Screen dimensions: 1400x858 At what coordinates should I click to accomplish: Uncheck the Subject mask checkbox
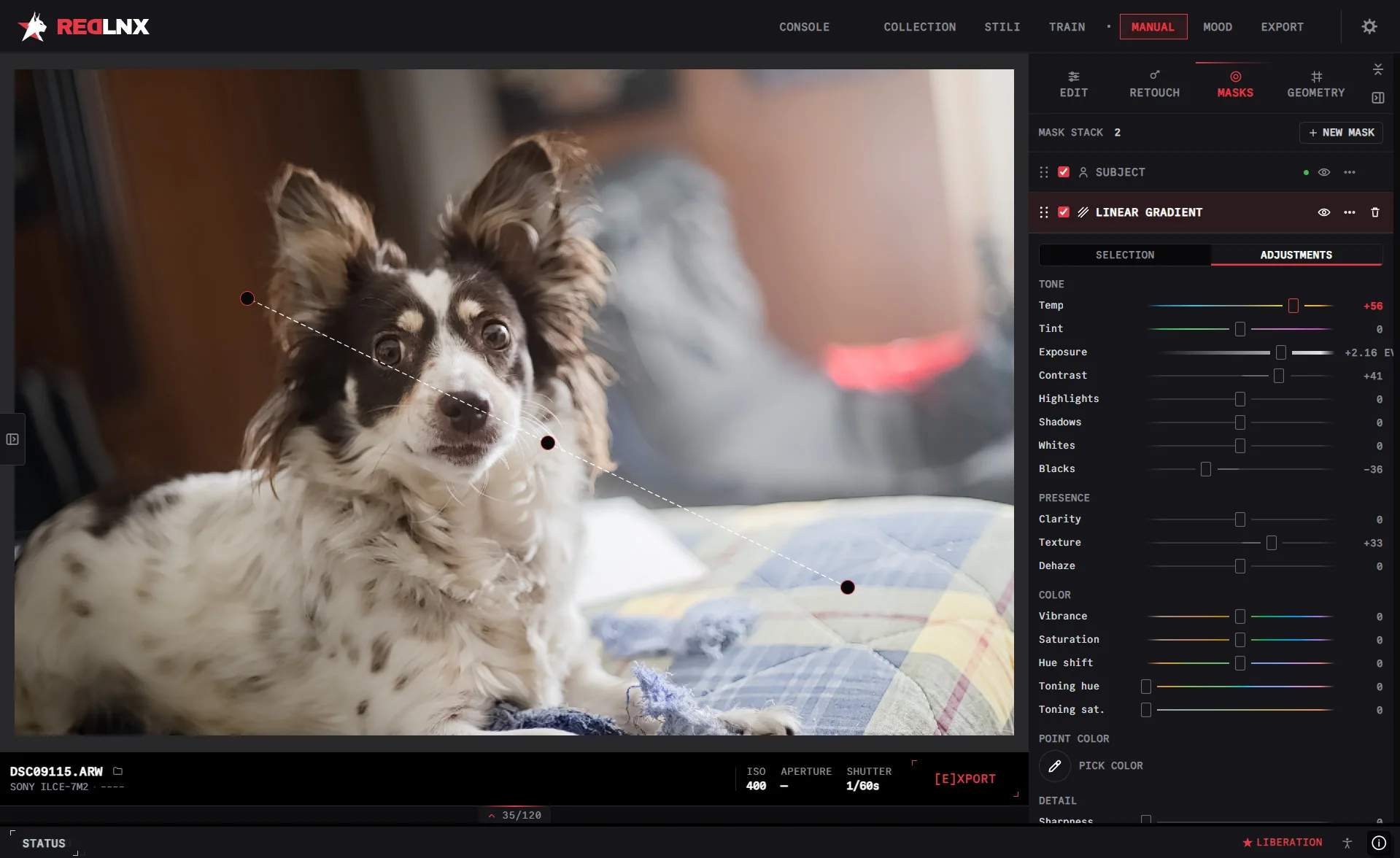click(x=1064, y=172)
